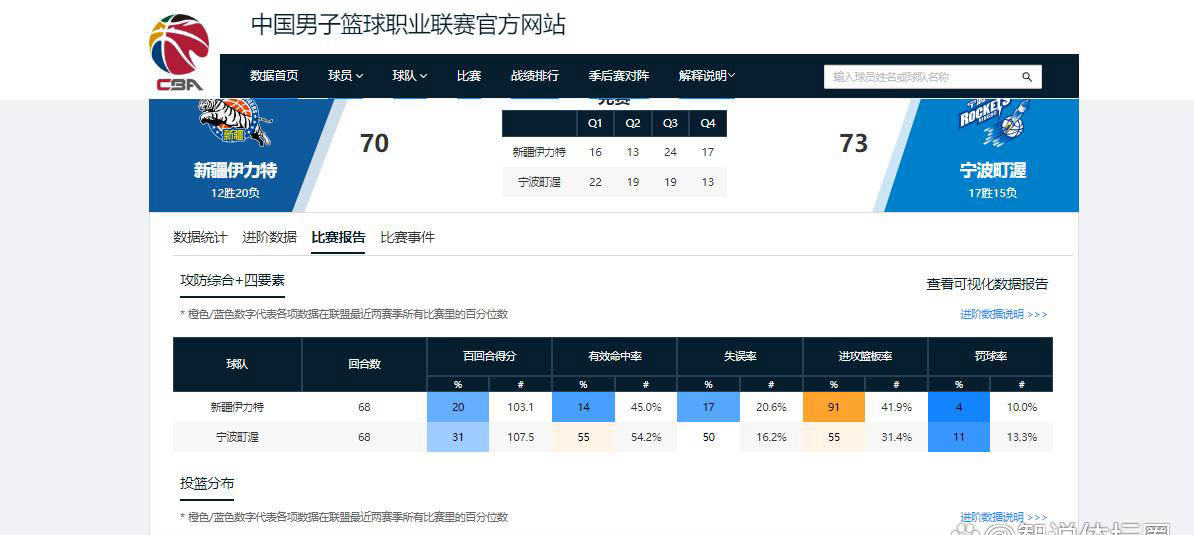Switch to the 比赛事件 tab
Viewport: 1194px width, 535px height.
[x=407, y=237]
